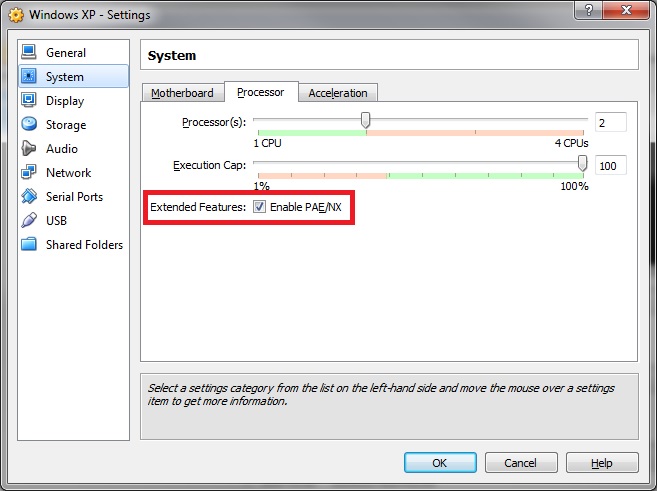Click the Processor(s) label
Image resolution: width=657 pixels, height=491 pixels.
pyautogui.click(x=214, y=122)
